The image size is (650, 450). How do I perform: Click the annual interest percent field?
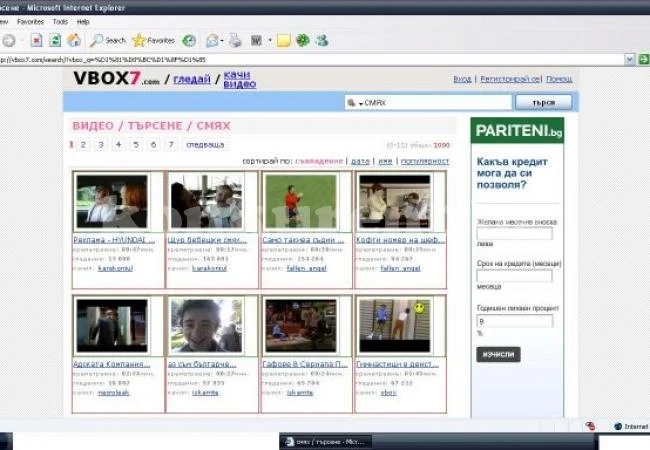click(514, 321)
